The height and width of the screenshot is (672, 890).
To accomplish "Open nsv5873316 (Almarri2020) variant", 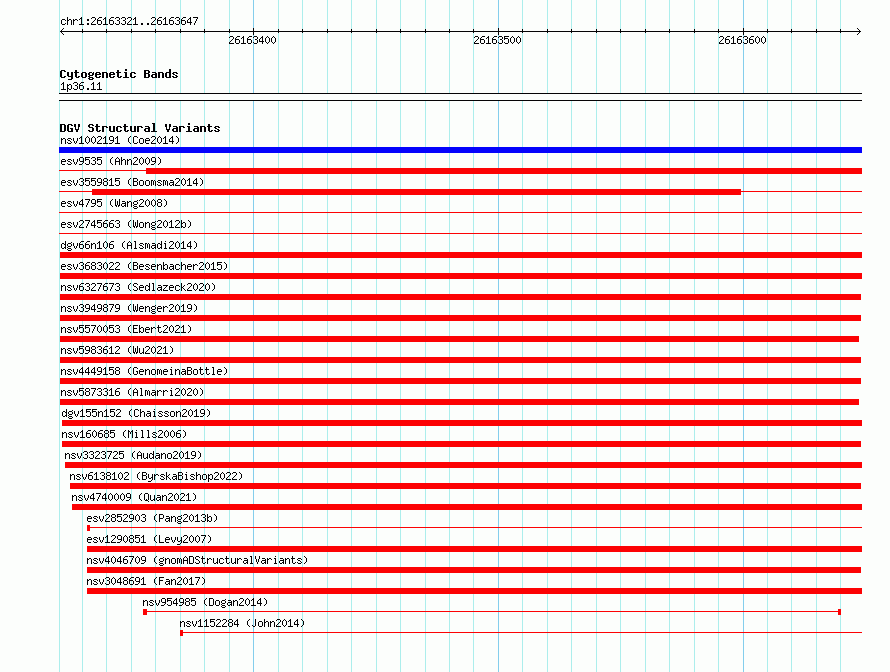I will point(132,392).
